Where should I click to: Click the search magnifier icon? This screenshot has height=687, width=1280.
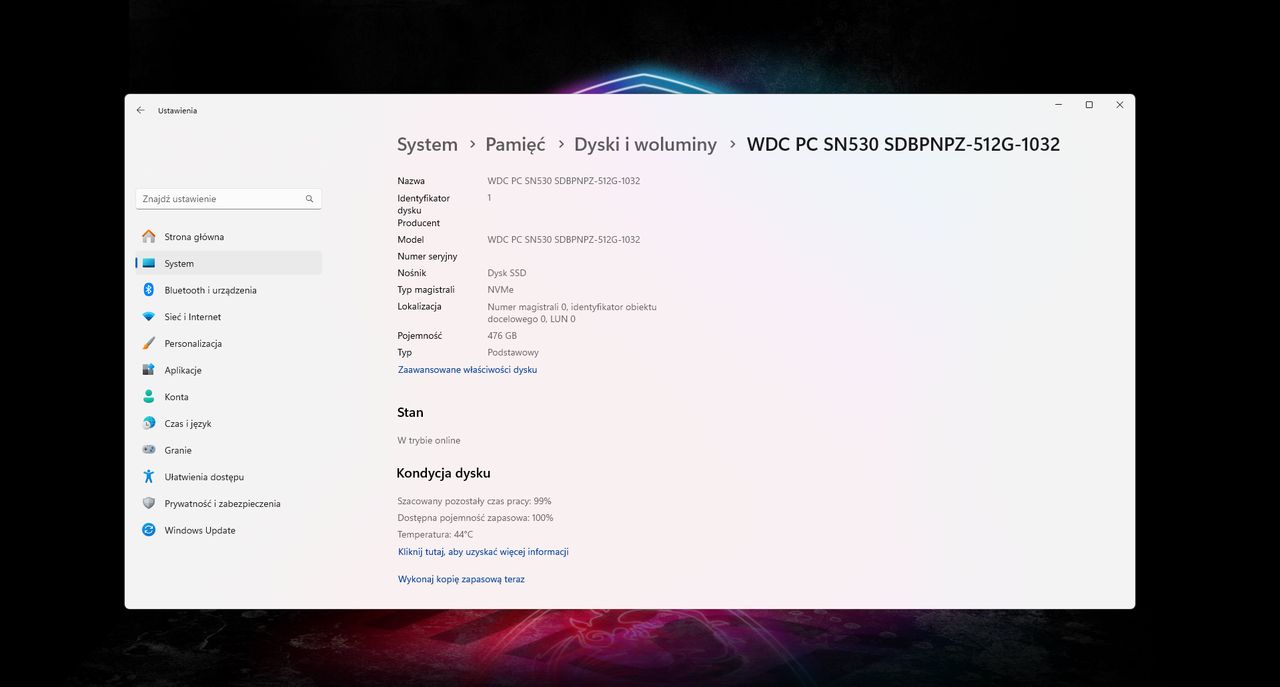tap(310, 199)
